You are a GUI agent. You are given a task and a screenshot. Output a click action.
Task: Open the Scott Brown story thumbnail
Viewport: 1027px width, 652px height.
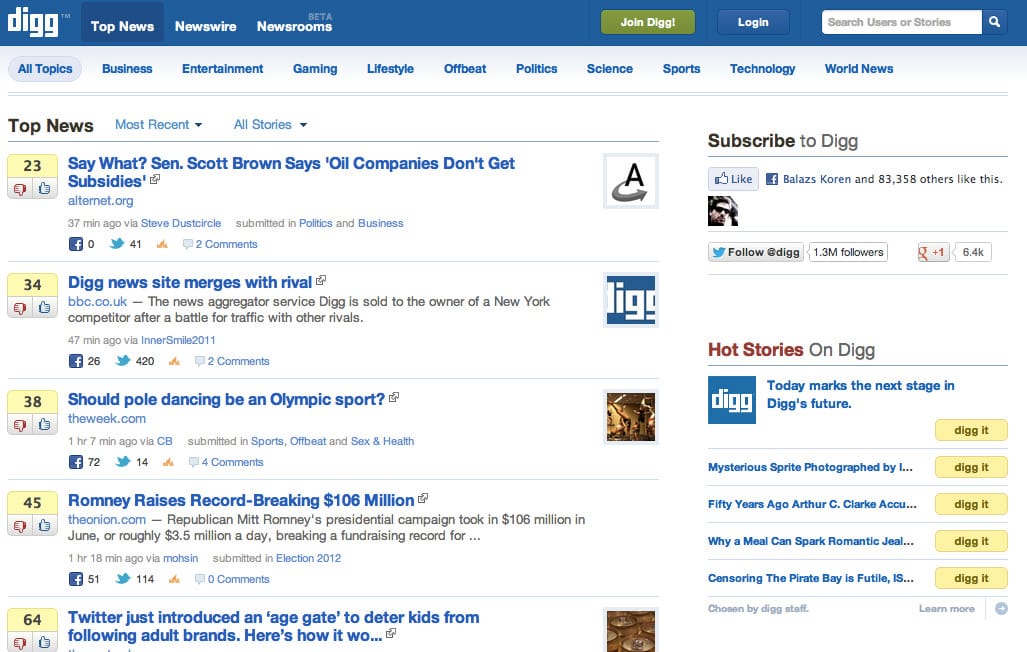(x=631, y=182)
